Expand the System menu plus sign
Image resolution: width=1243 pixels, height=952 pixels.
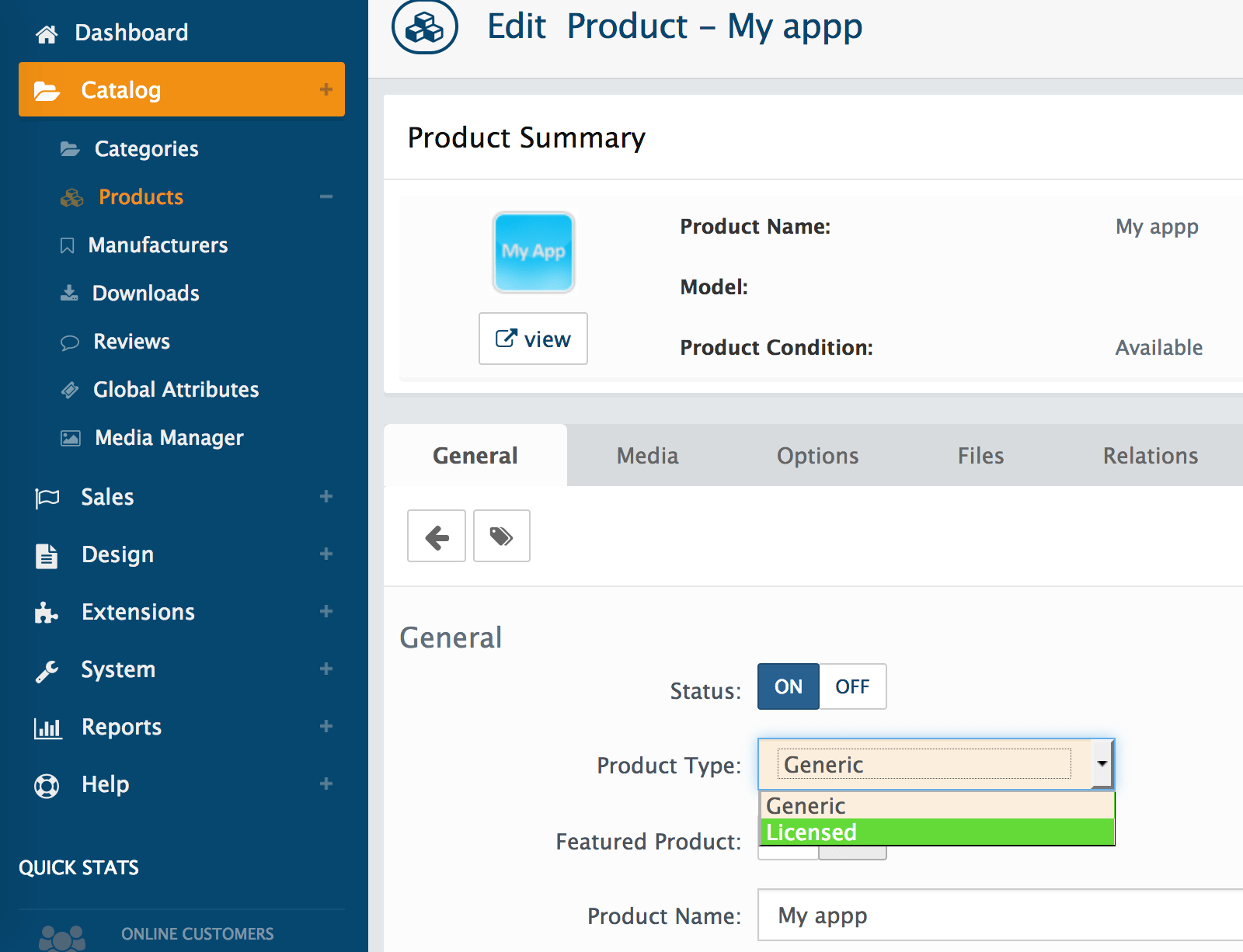click(x=326, y=669)
